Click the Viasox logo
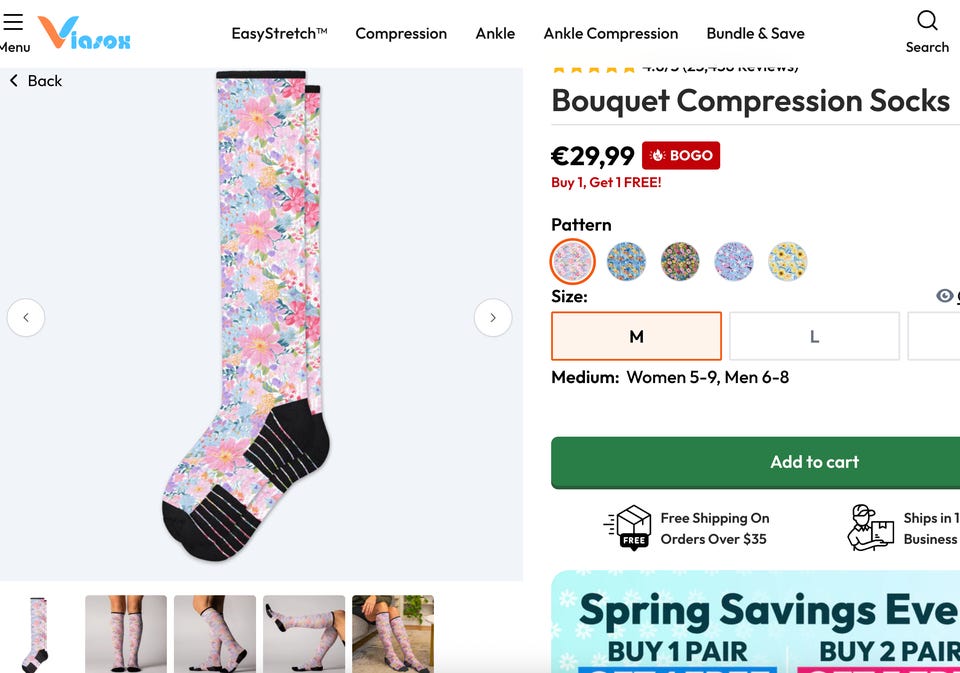Screen dimensions: 960x673 84,33
